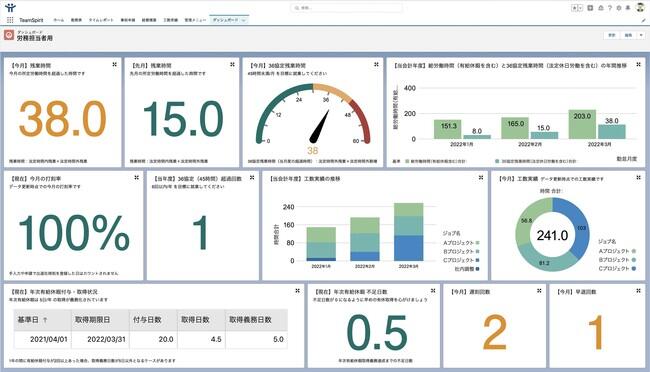Expand the 【今月】36協定残業時間 gauge card
This screenshot has width=650, height=372.
(x=376, y=64)
